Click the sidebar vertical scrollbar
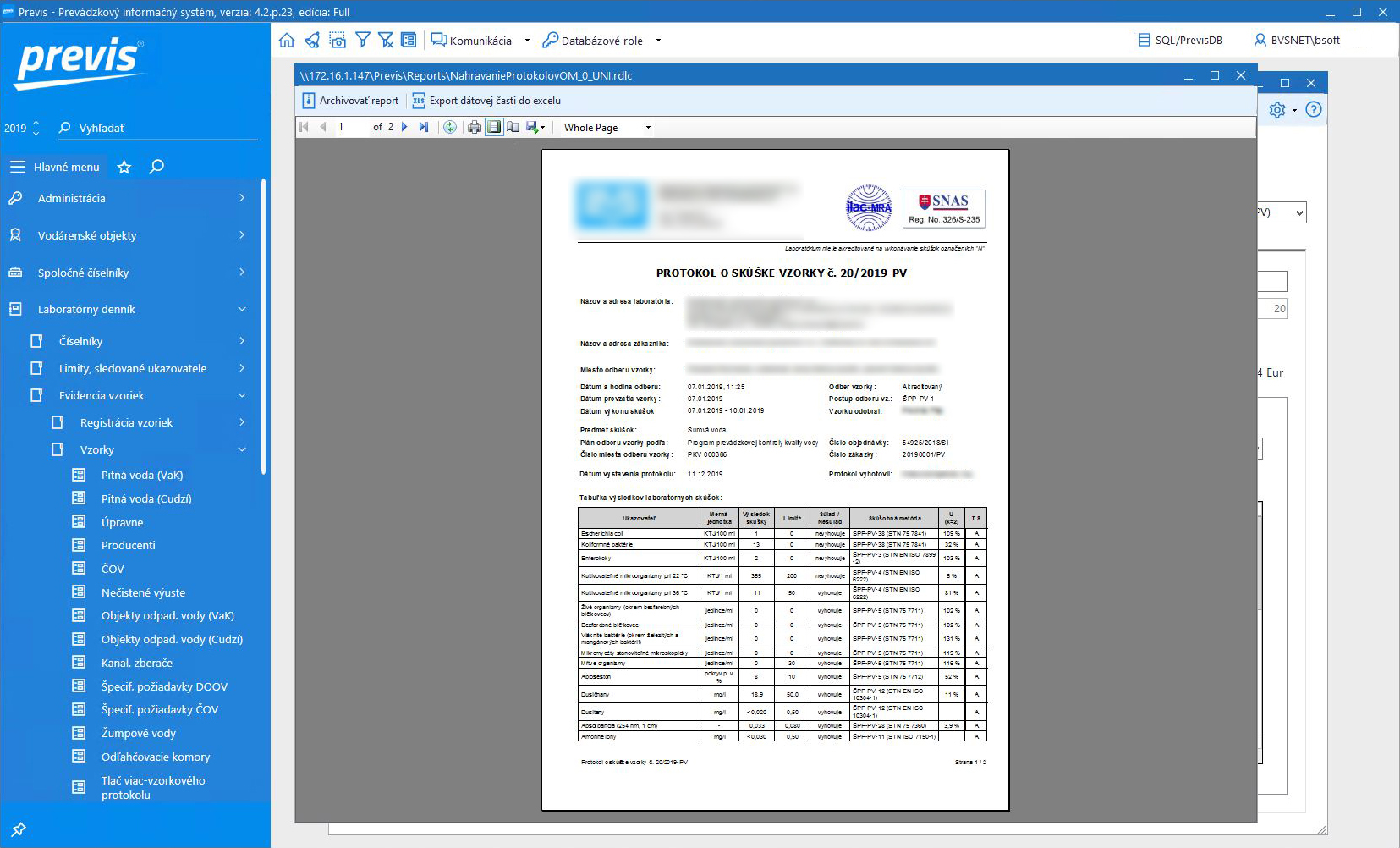This screenshot has height=848, width=1400. [x=265, y=326]
